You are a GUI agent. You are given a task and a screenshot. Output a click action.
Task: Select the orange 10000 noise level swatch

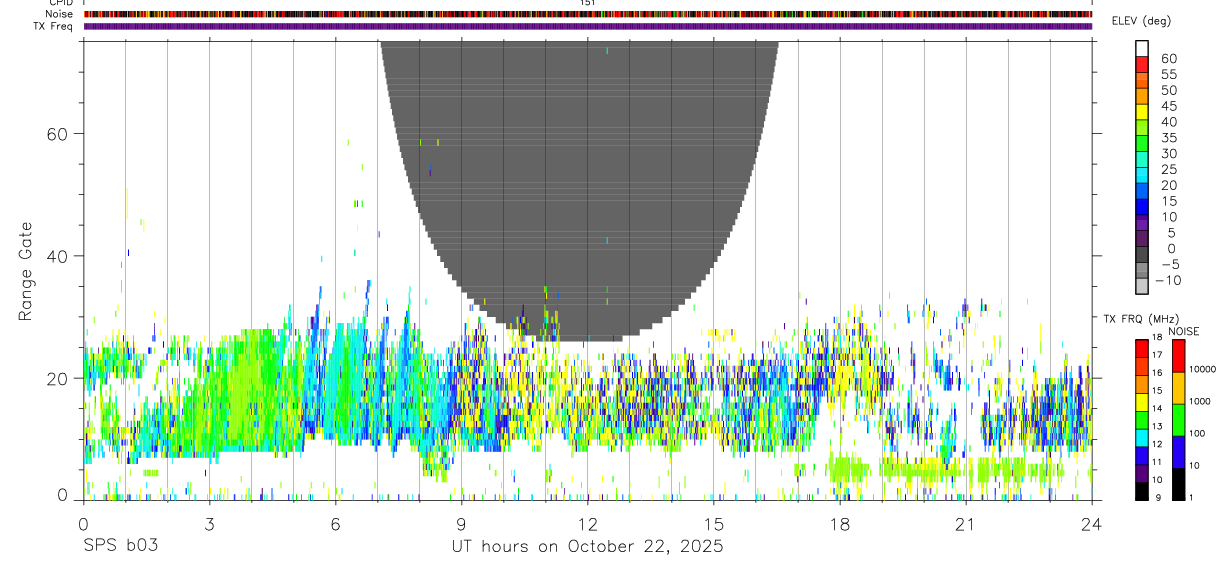(1179, 388)
